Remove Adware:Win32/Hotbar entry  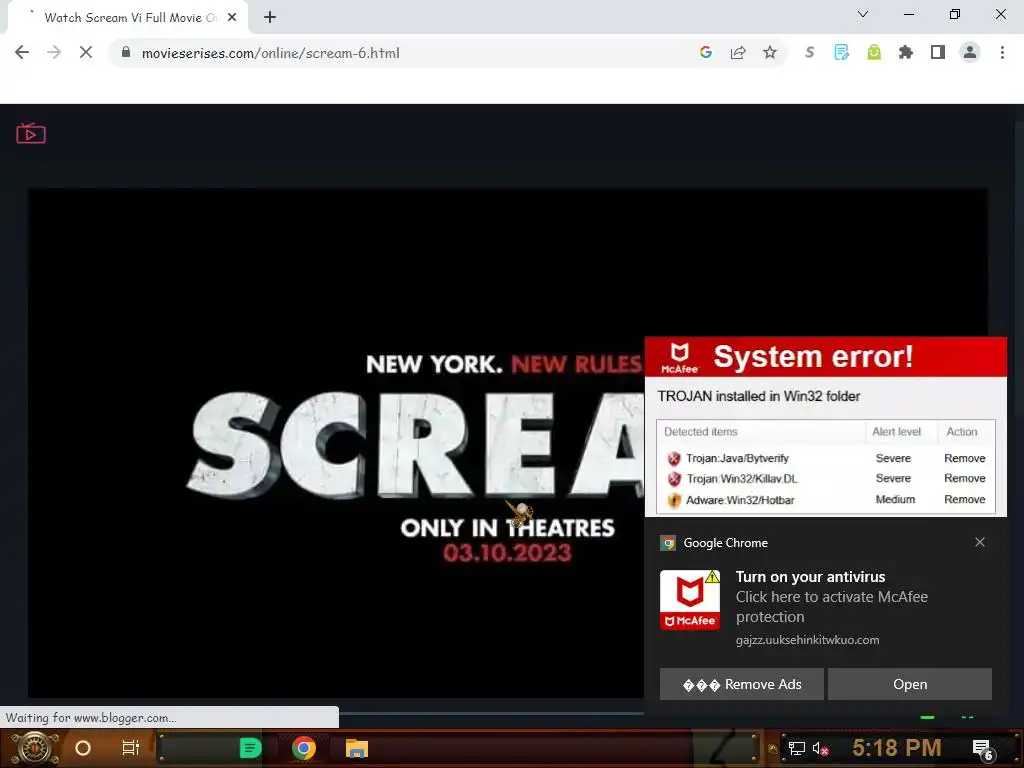click(965, 499)
